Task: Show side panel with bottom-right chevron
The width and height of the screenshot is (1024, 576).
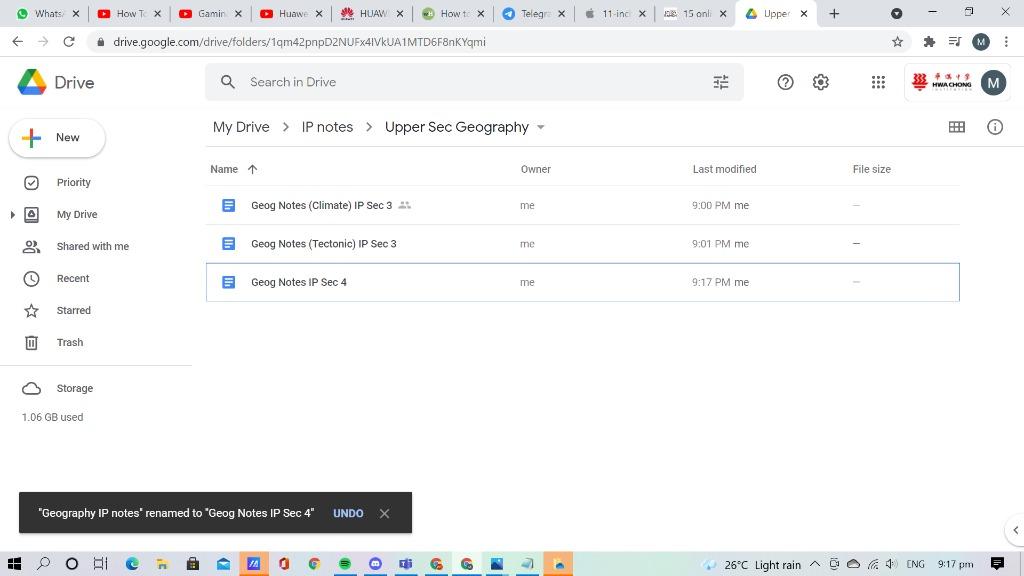Action: click(1015, 530)
